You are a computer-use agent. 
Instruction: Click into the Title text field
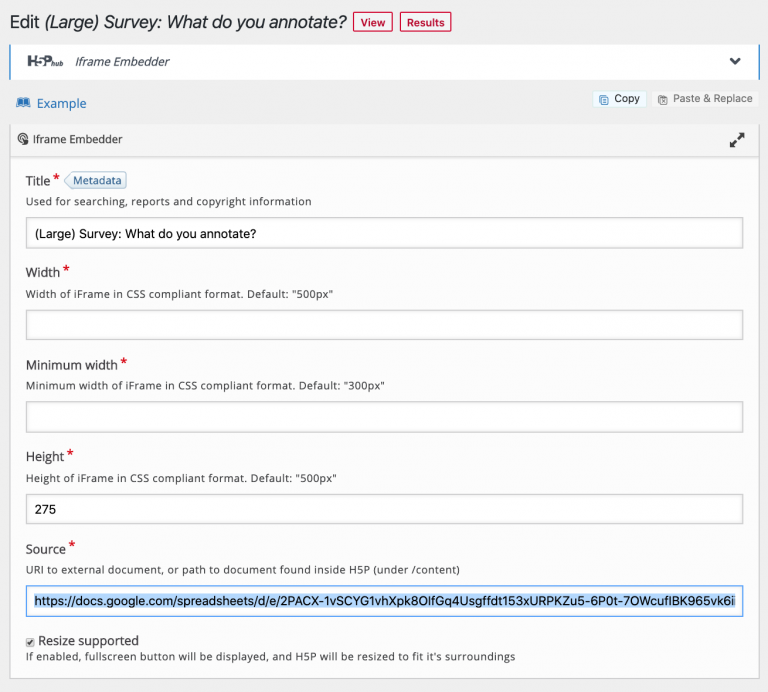pos(384,233)
